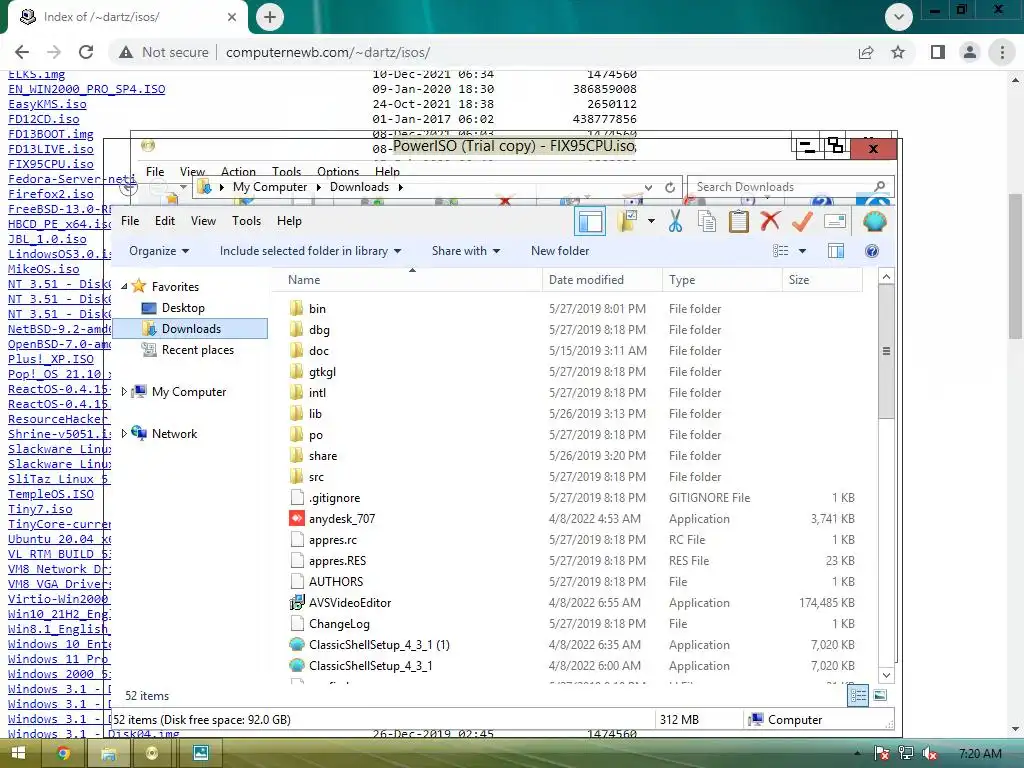Click the file list vertical scrollbar
1024x768 pixels.
[x=886, y=351]
